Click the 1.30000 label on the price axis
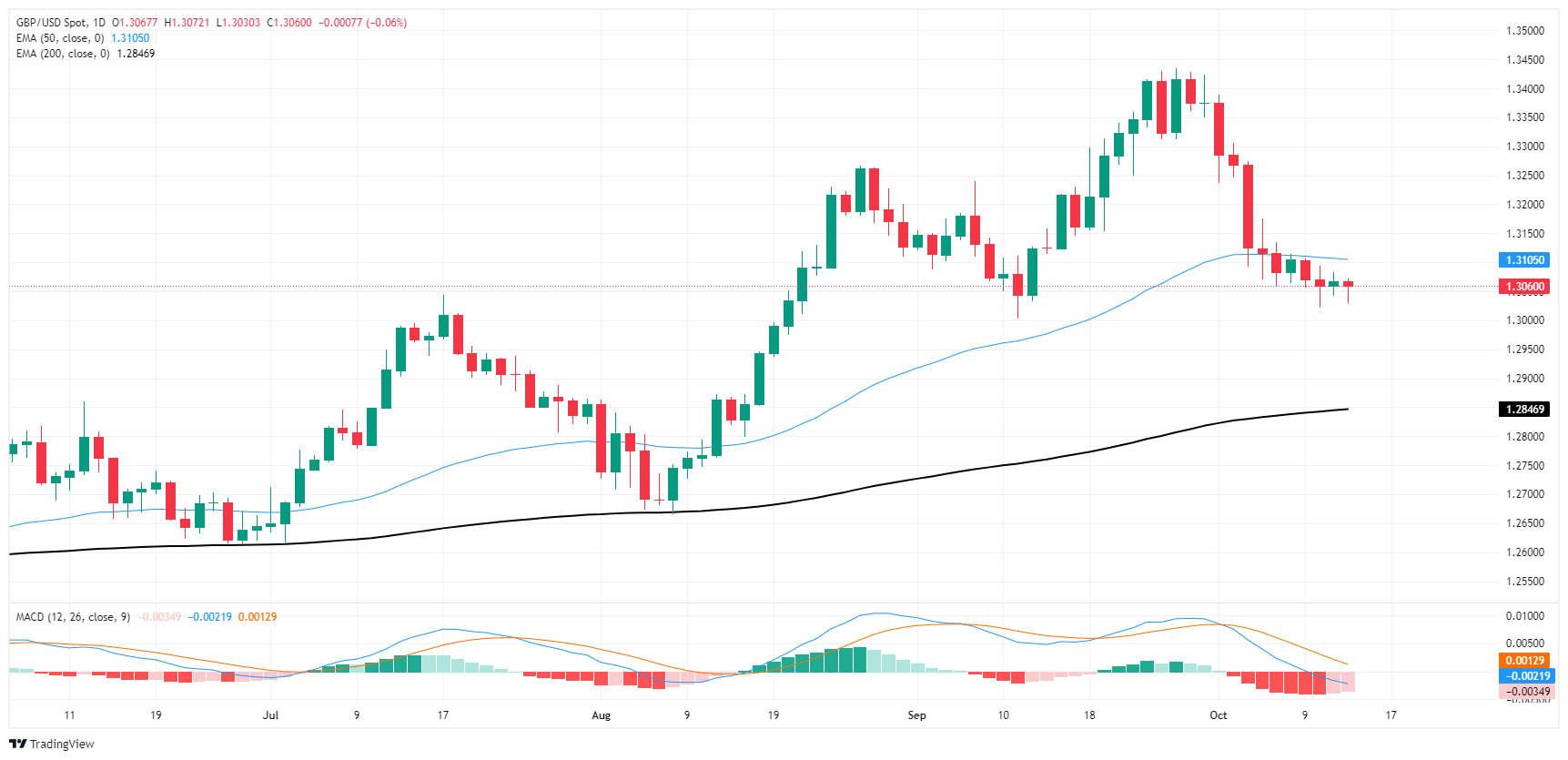This screenshot has width=1568, height=760. point(1524,320)
